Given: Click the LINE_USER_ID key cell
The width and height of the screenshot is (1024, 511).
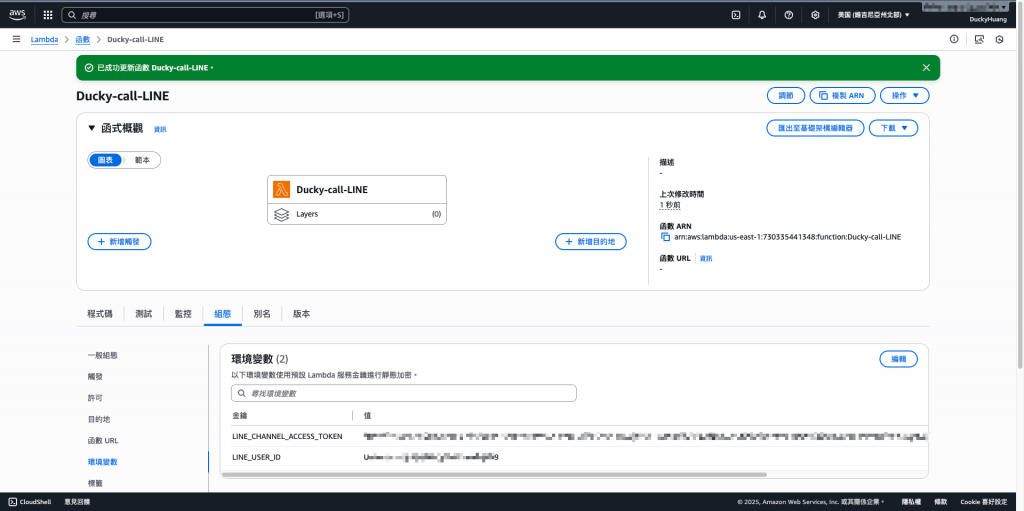Looking at the screenshot, I should (256, 457).
